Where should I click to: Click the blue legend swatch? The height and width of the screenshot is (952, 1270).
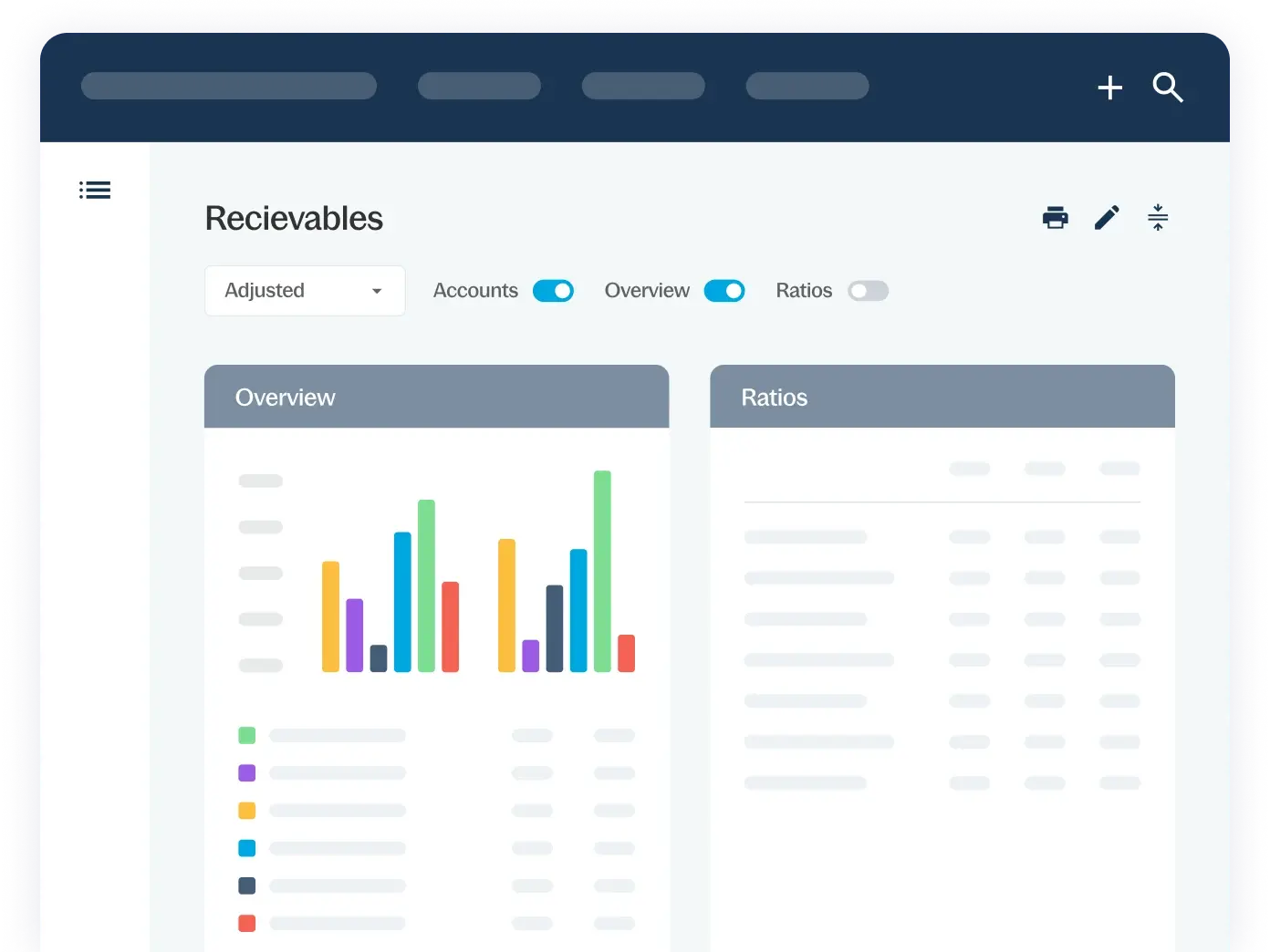pyautogui.click(x=246, y=848)
